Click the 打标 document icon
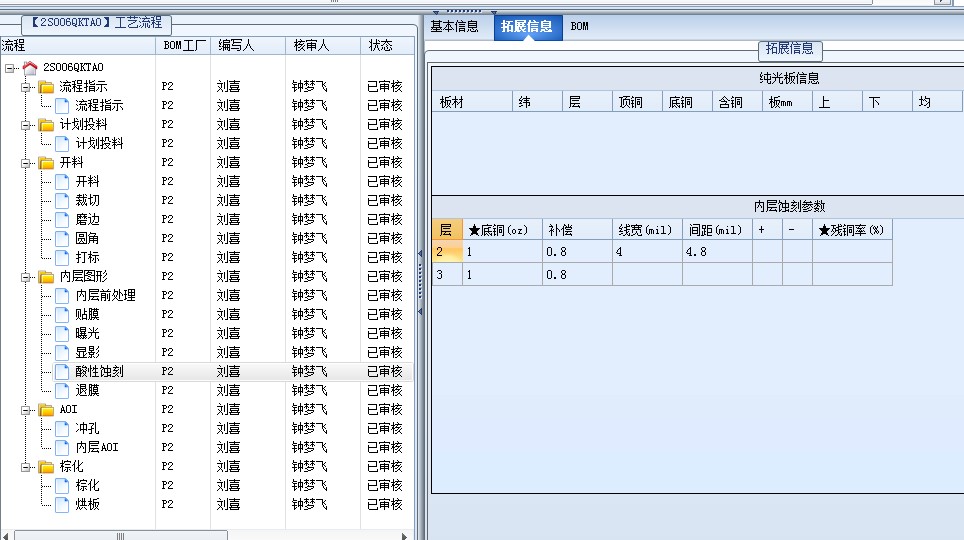The image size is (964, 540). coord(62,258)
